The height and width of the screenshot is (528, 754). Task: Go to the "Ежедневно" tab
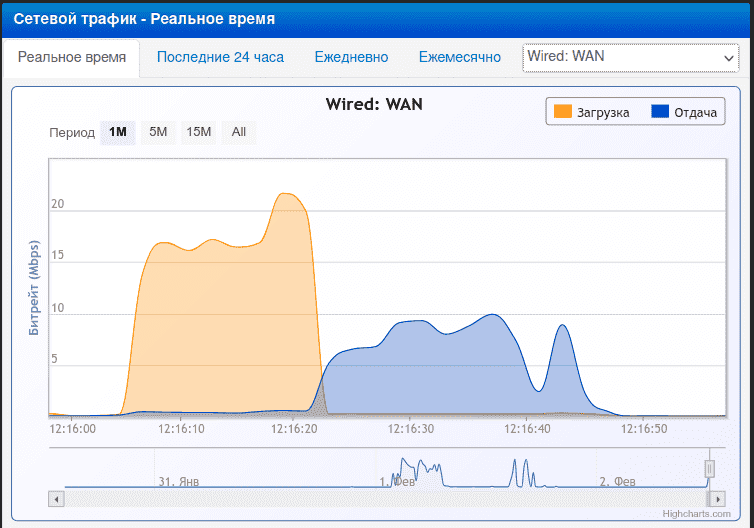pyautogui.click(x=351, y=58)
